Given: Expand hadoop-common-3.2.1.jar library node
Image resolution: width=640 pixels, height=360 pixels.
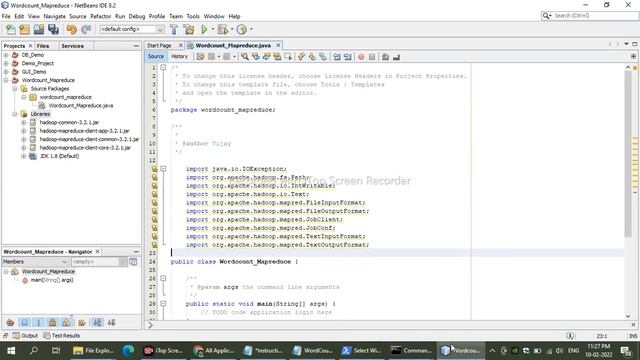Looking at the screenshot, I should point(24,122).
